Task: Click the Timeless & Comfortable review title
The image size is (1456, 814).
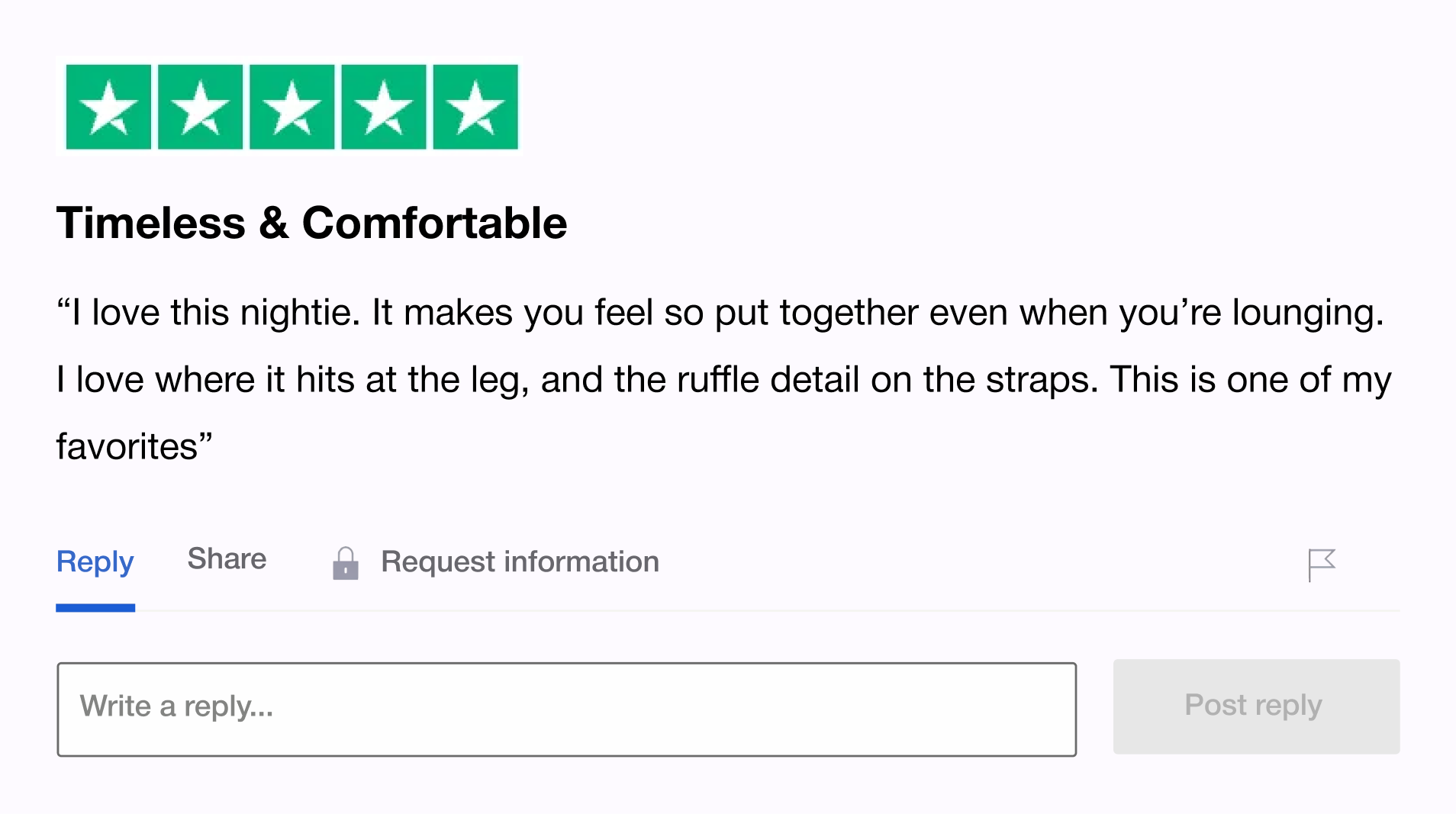Action: [311, 224]
